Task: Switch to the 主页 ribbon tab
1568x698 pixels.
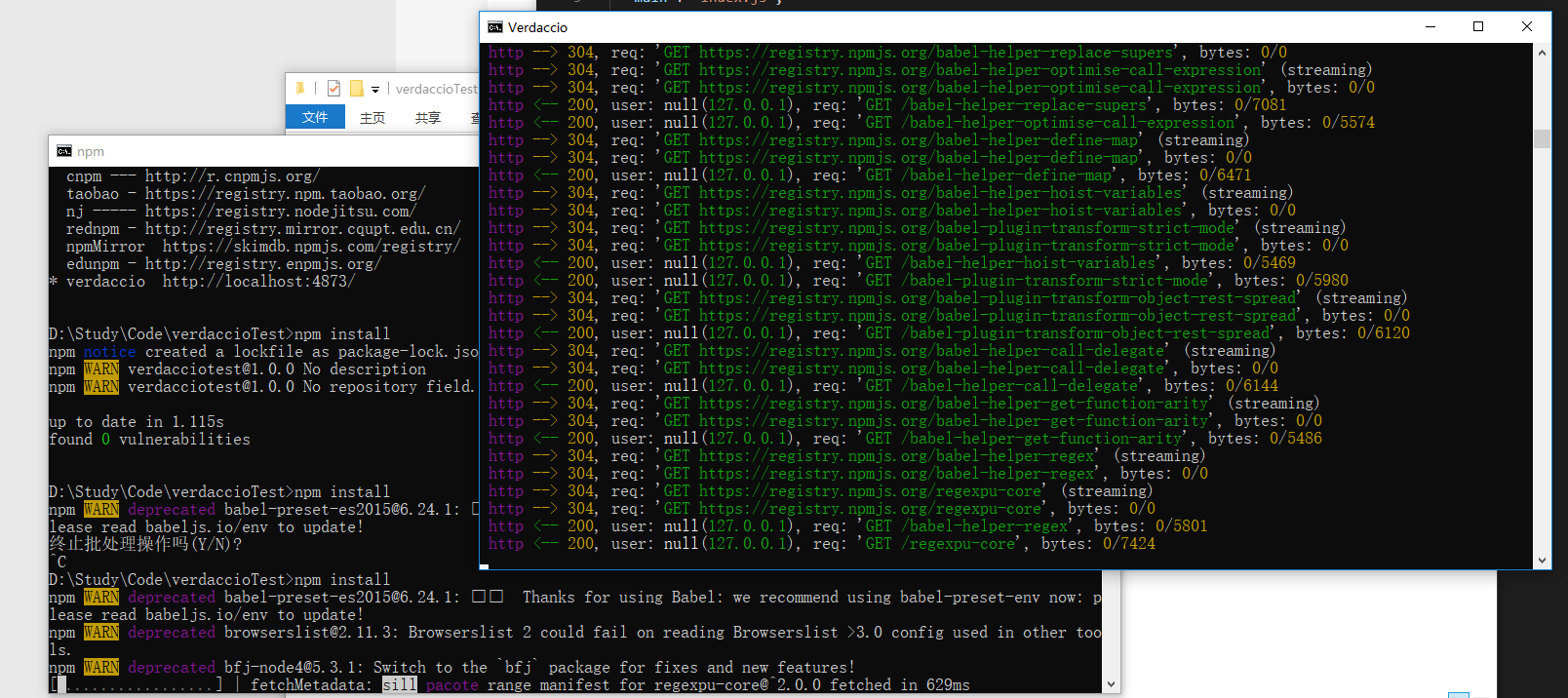Action: click(372, 118)
